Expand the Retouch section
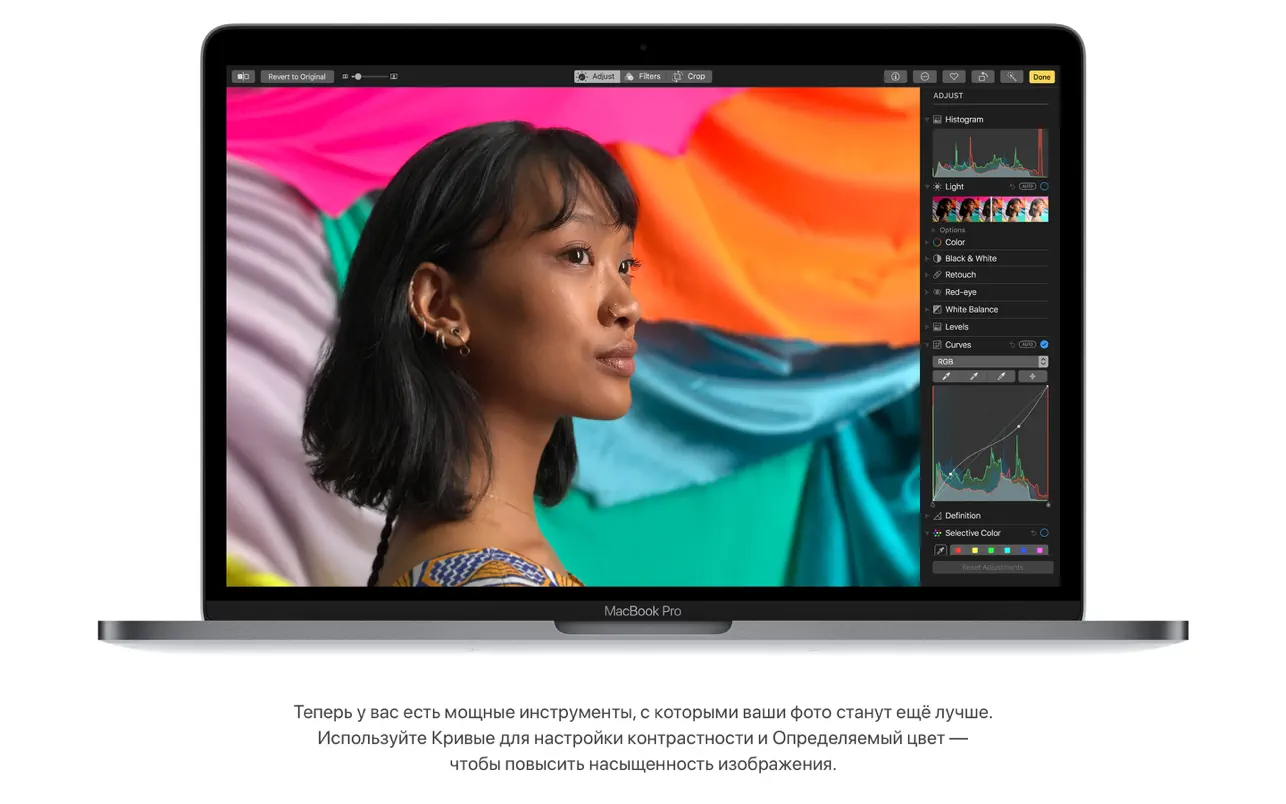The image size is (1286, 804). [927, 275]
